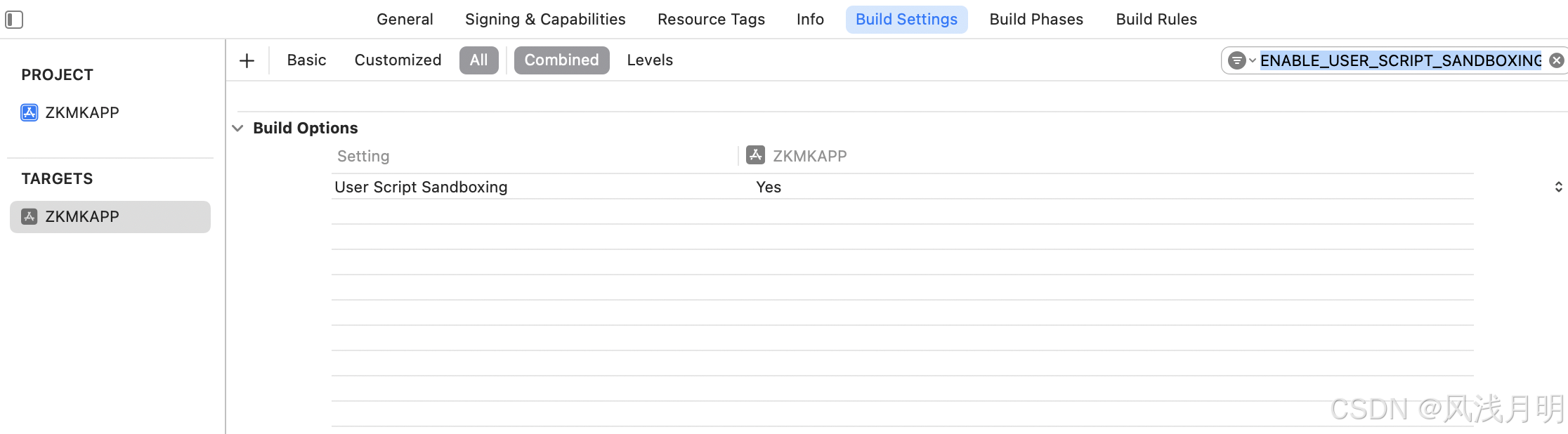Screen dimensions: 1568x434
Task: Click the search filter icon
Action: click(1236, 60)
